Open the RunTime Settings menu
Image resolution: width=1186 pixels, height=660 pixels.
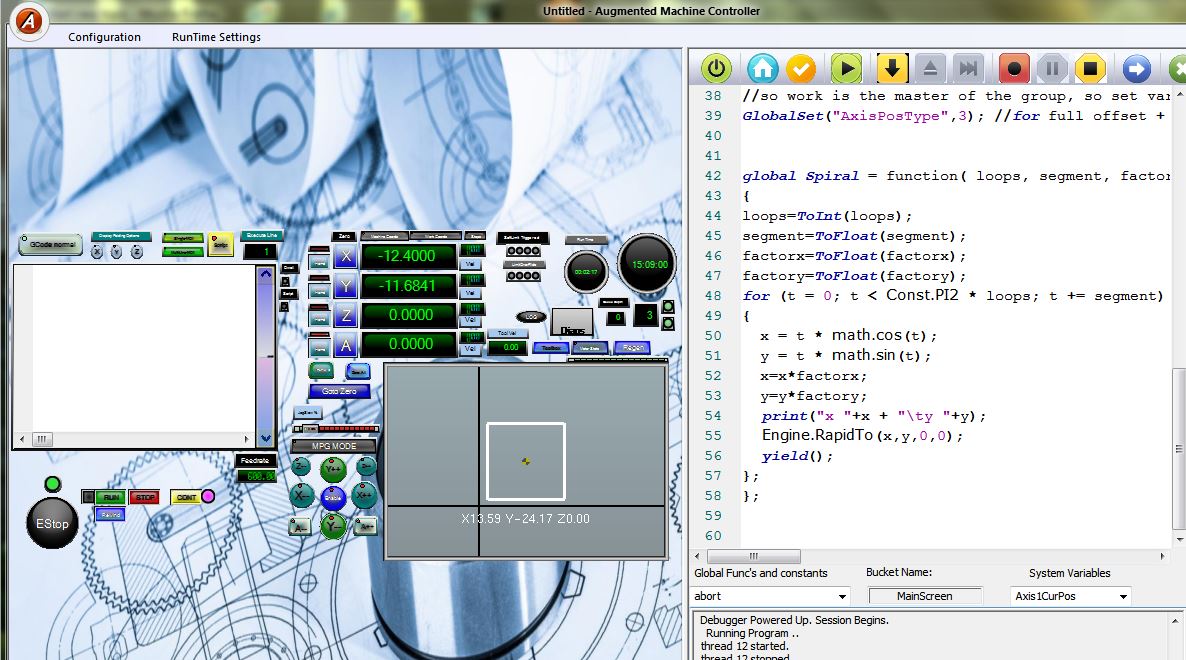(216, 37)
